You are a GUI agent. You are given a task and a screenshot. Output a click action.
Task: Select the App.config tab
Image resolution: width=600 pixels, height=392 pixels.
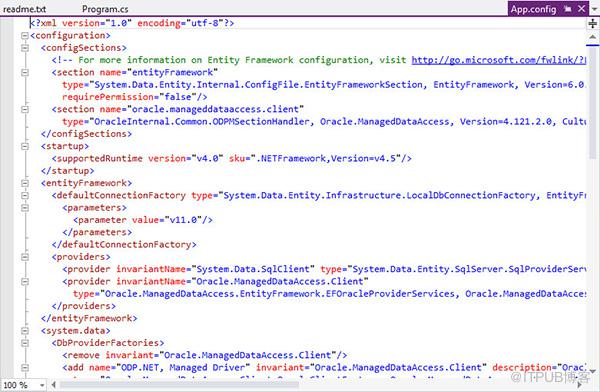coord(533,9)
